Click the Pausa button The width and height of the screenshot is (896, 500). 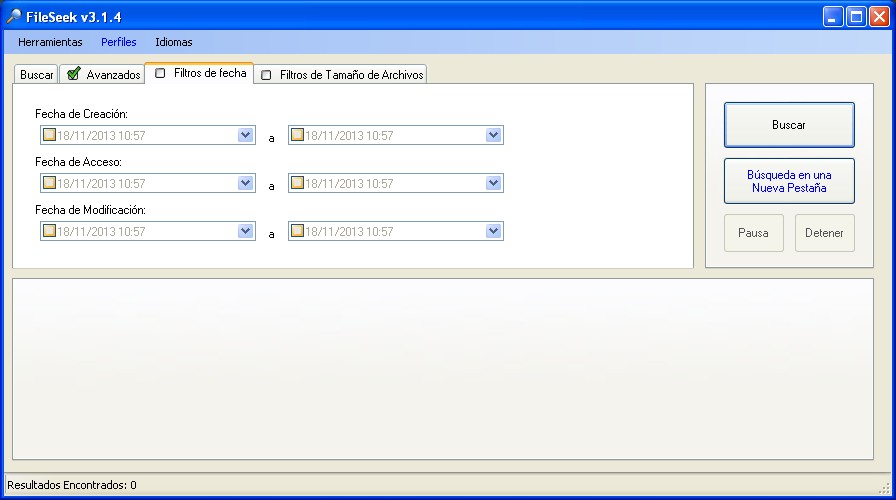coord(754,233)
